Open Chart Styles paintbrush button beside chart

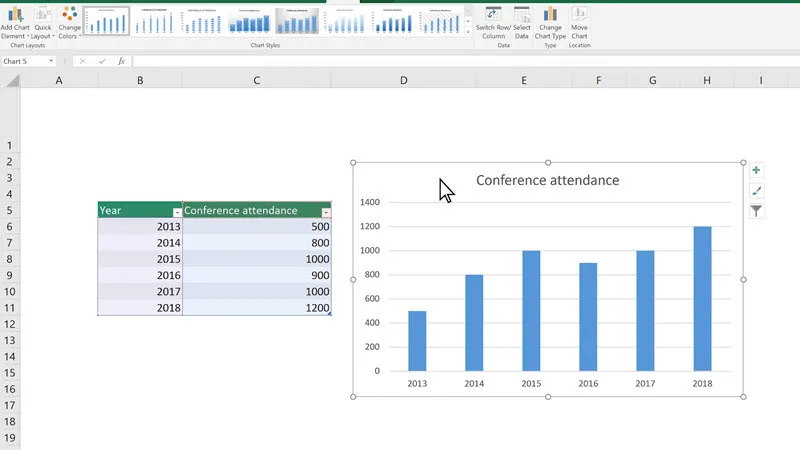click(756, 191)
